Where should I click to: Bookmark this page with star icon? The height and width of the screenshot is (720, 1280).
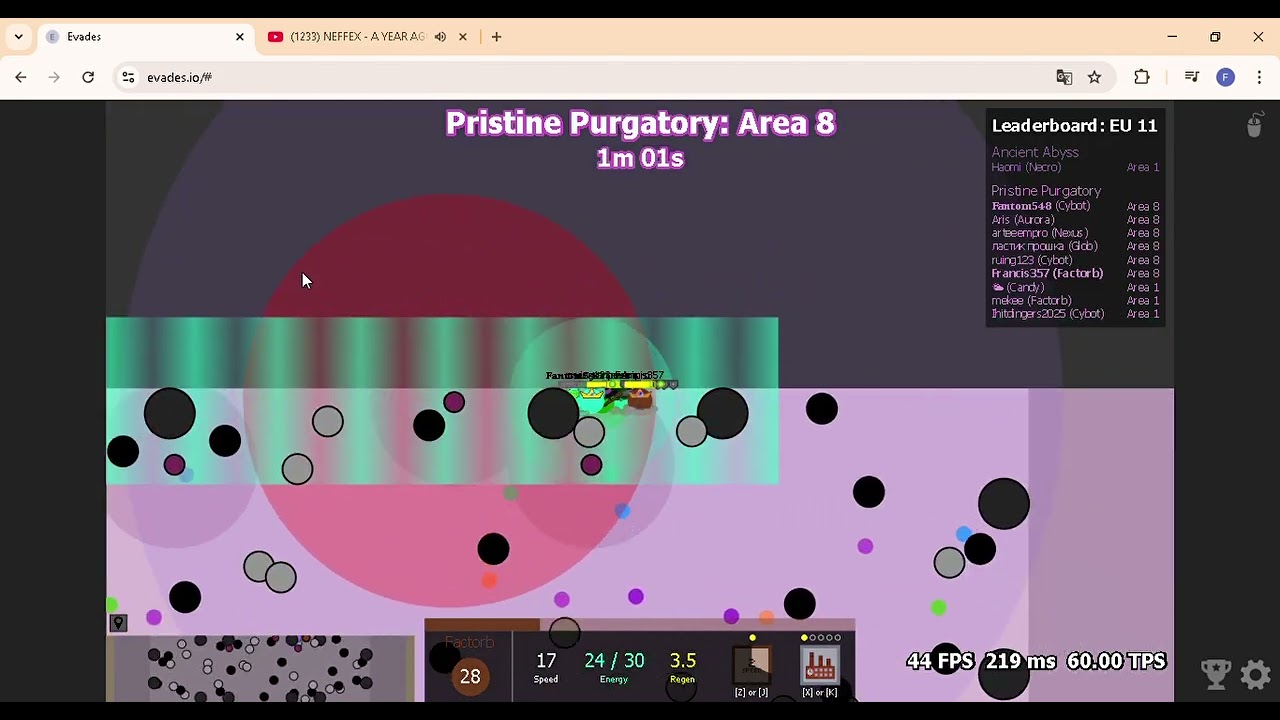click(x=1095, y=77)
